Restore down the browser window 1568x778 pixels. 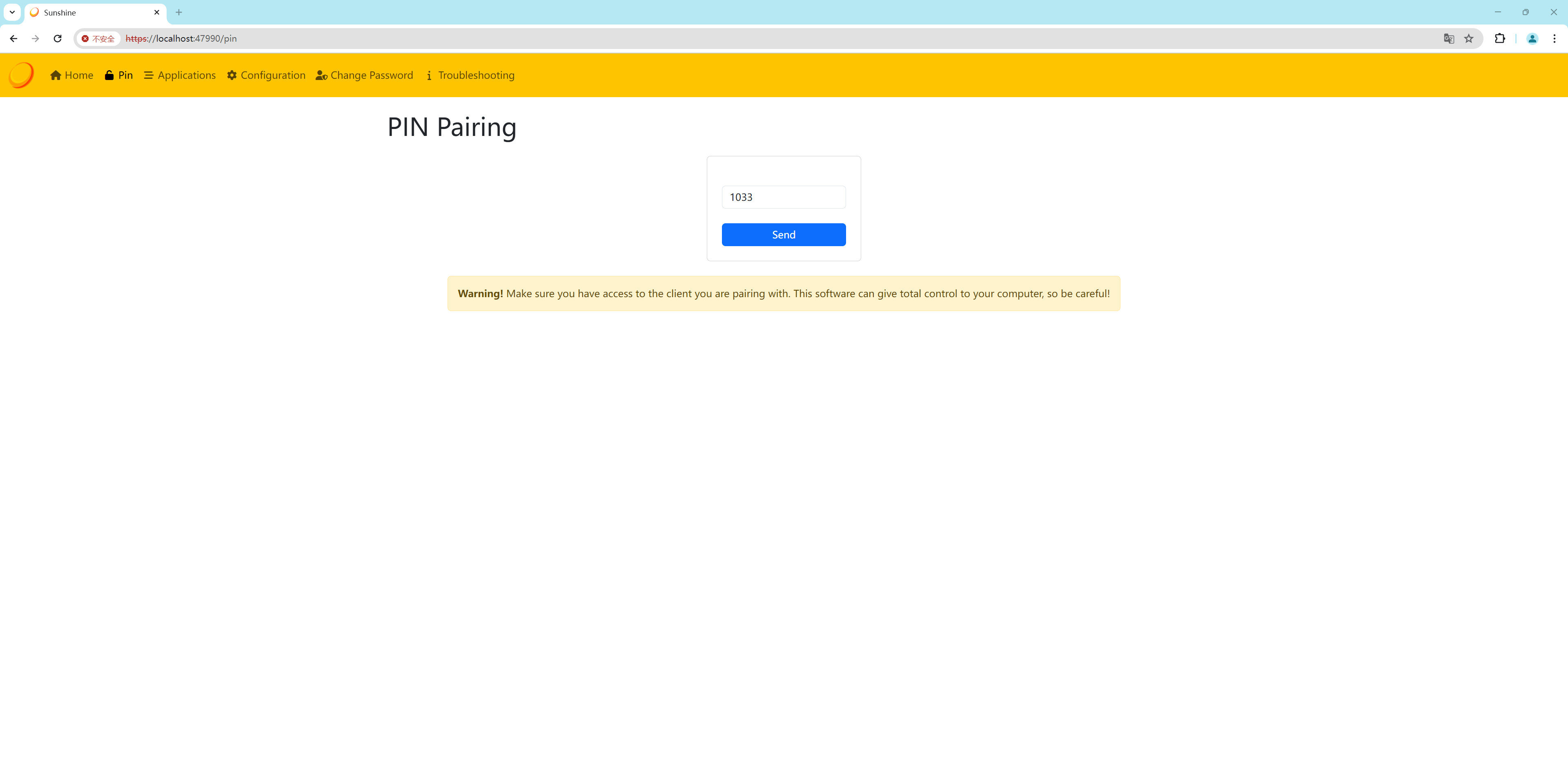click(x=1526, y=12)
